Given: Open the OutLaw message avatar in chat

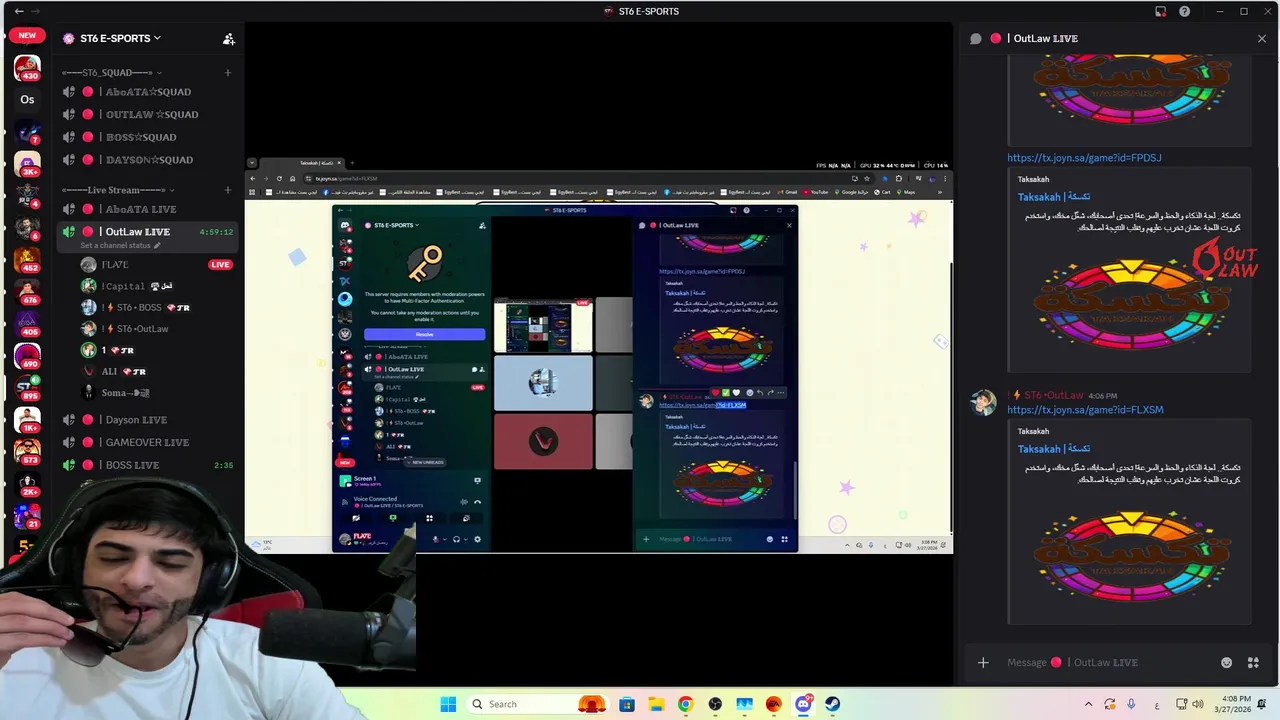Looking at the screenshot, I should tap(984, 403).
